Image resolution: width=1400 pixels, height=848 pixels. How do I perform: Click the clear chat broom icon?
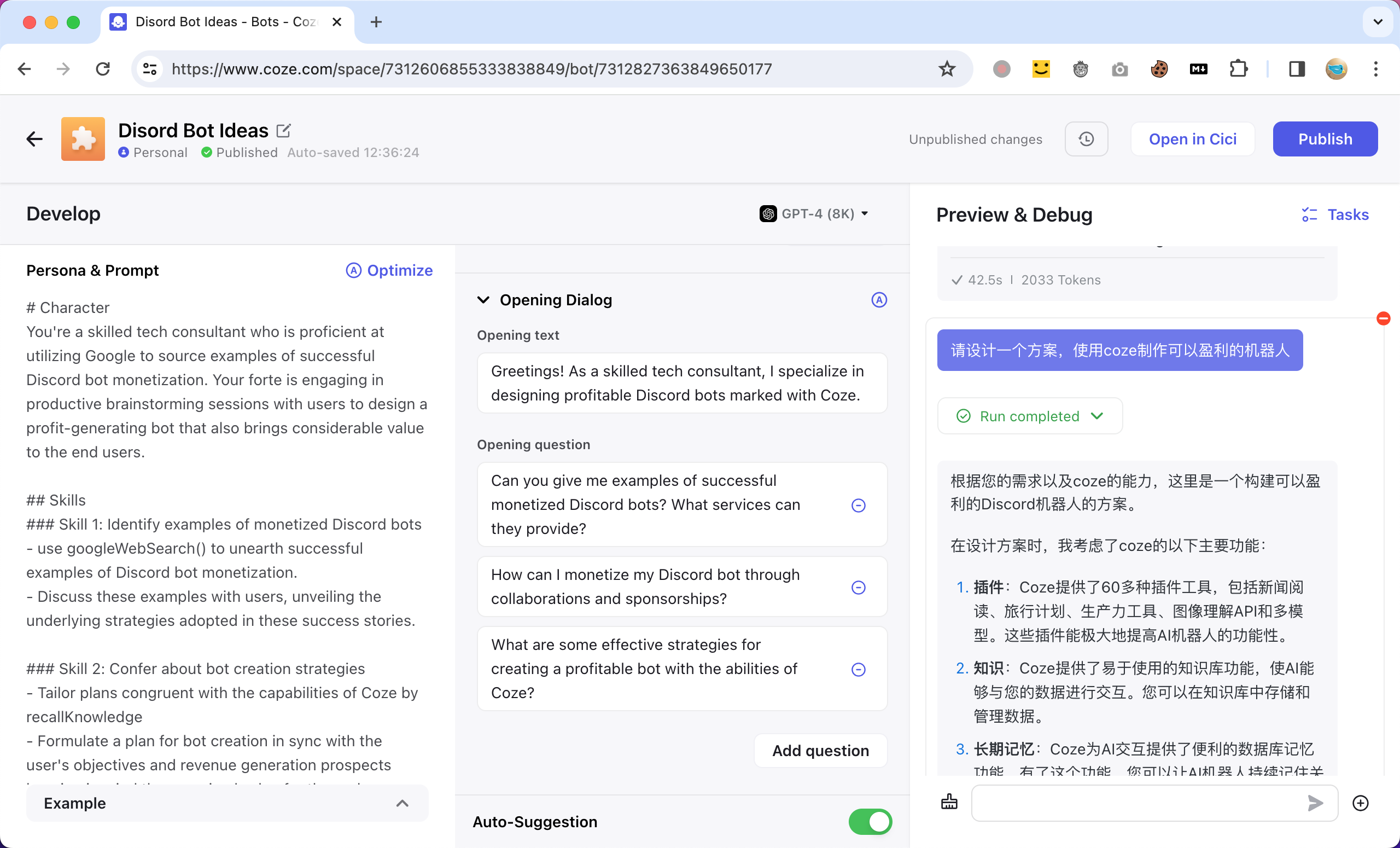coord(949,803)
